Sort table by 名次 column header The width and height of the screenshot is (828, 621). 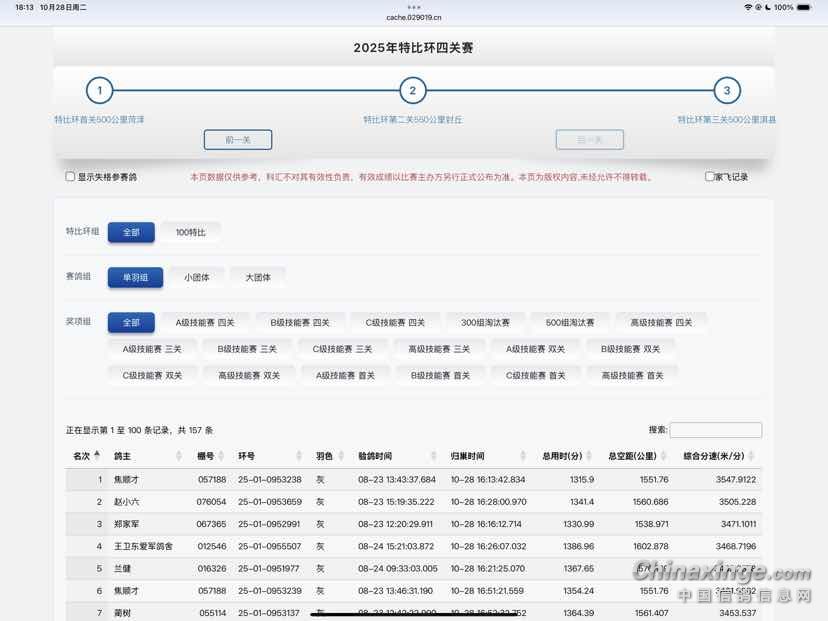point(85,456)
